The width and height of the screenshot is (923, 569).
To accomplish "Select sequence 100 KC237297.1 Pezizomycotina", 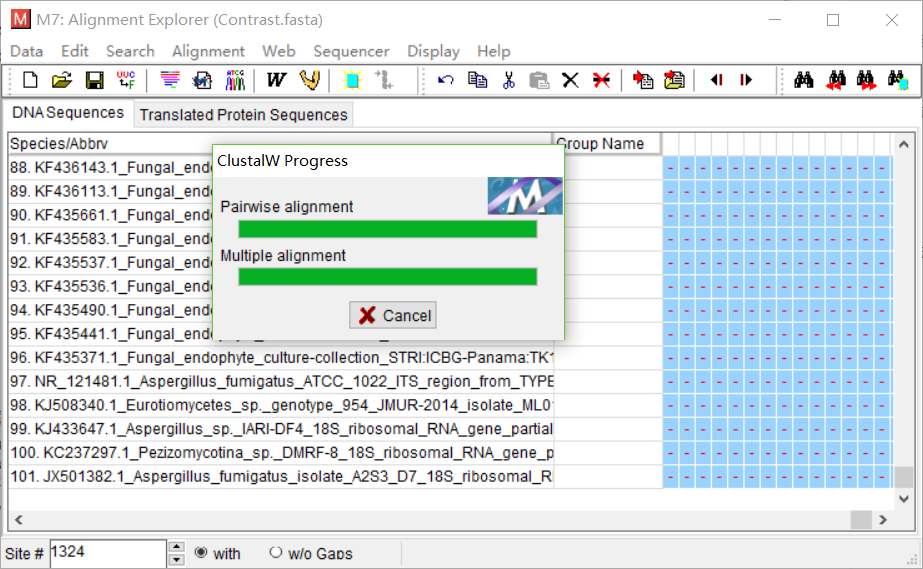I will (281, 452).
